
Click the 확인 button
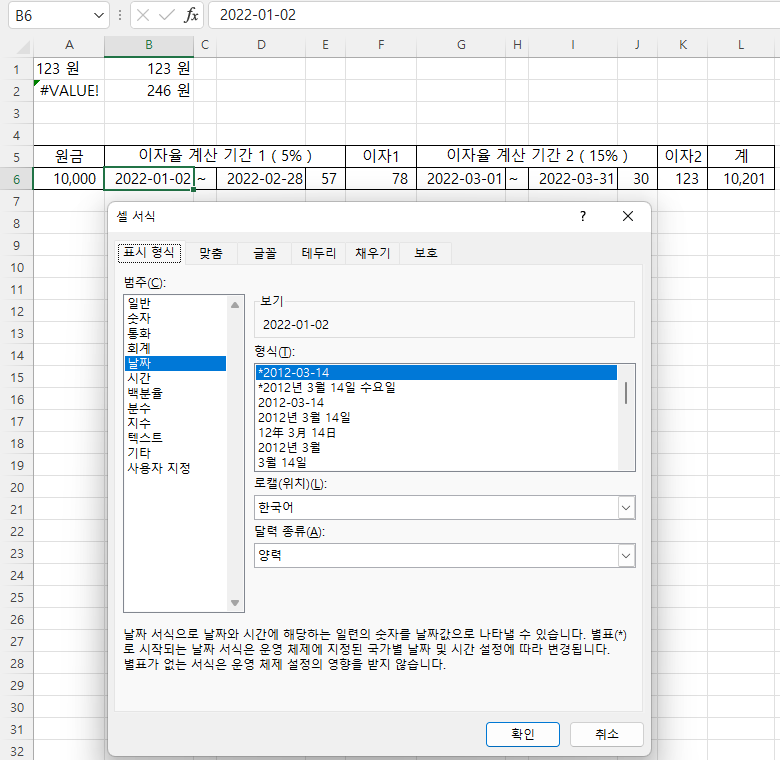[523, 734]
